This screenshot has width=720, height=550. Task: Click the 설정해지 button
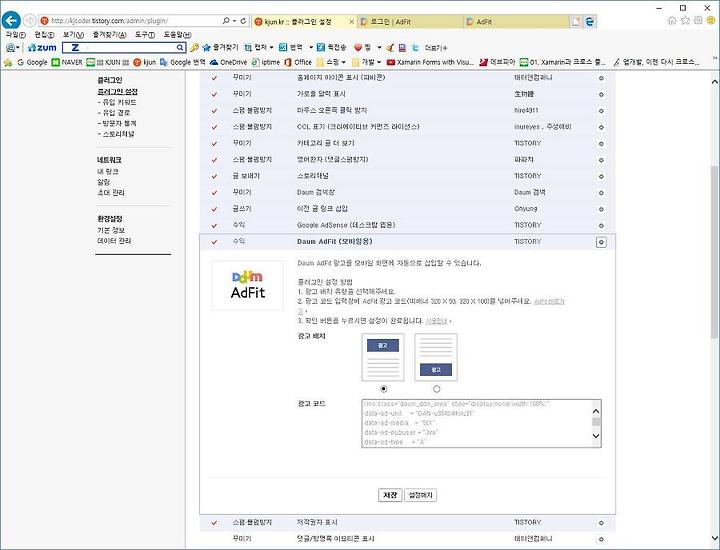(421, 495)
